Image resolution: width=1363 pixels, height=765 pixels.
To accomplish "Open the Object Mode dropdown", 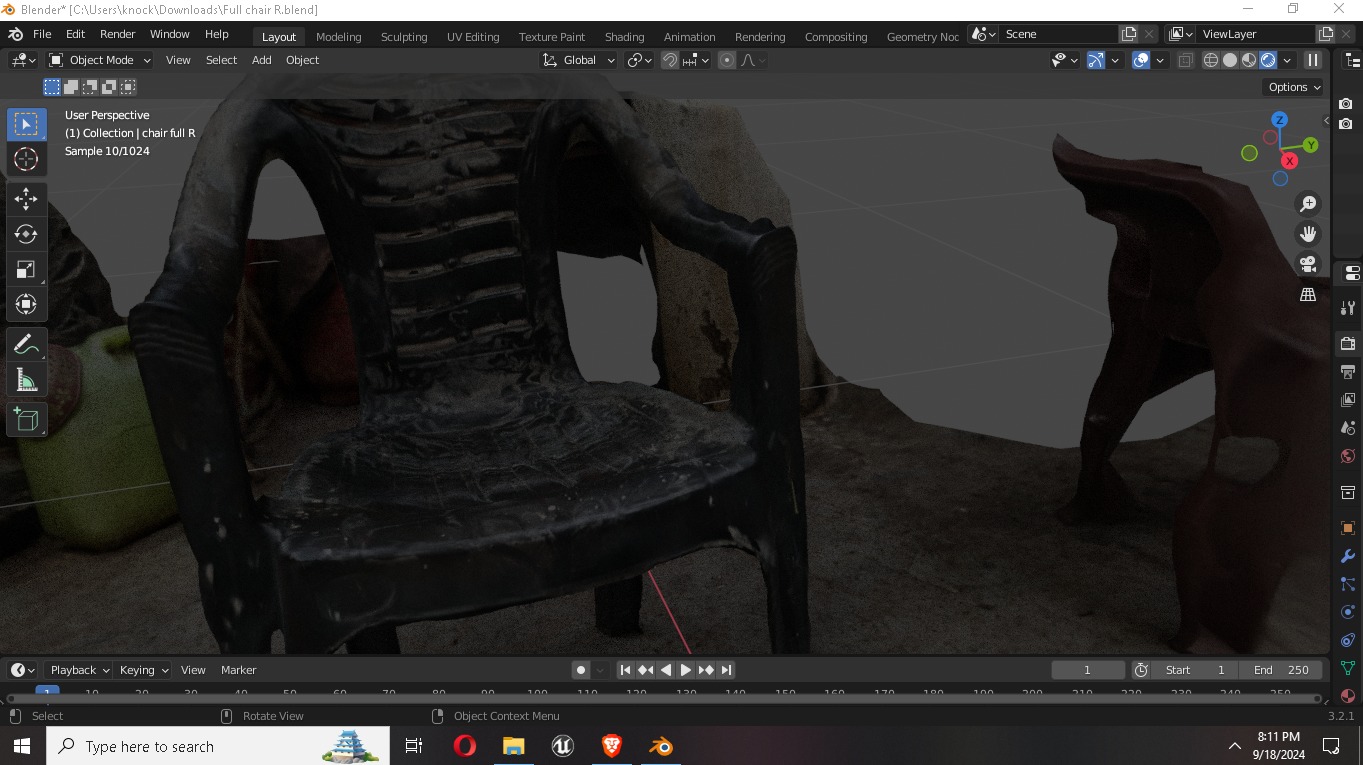I will (x=100, y=60).
